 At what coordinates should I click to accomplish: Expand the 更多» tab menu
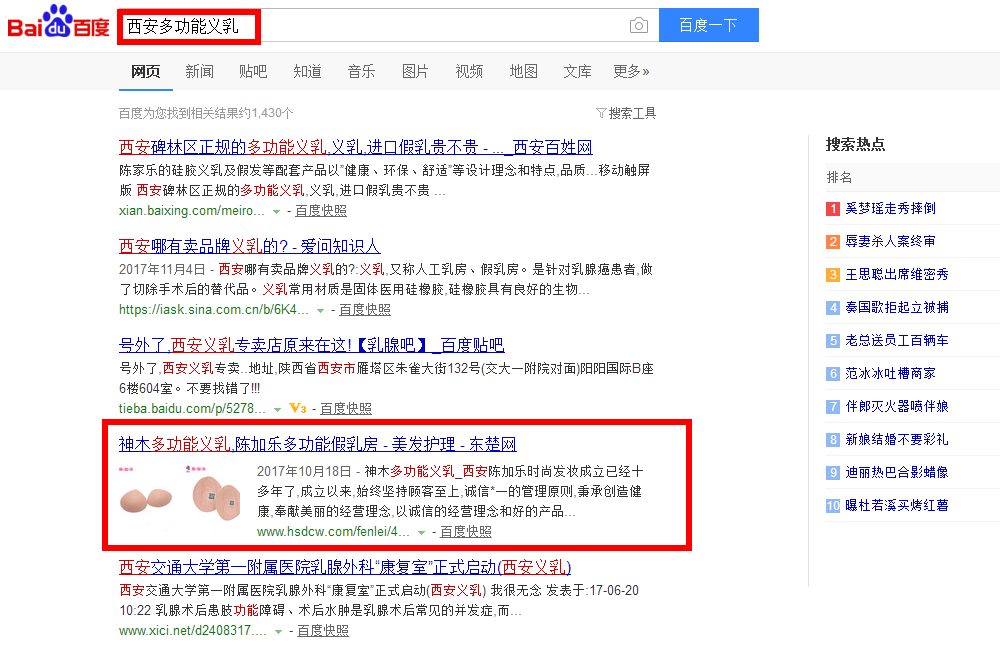[x=631, y=71]
